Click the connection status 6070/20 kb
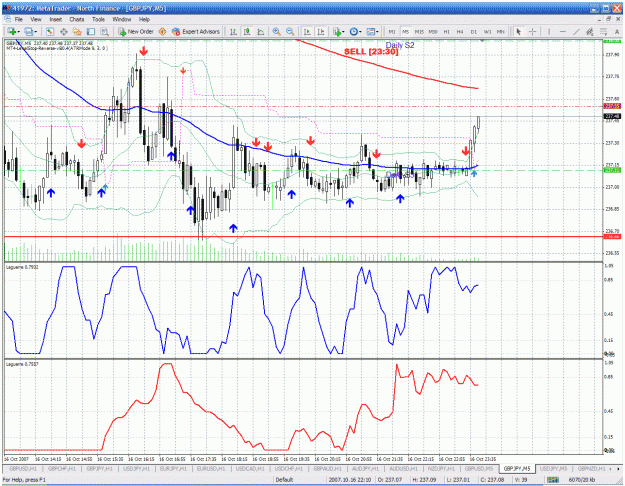Image resolution: width=625 pixels, height=486 pixels. coord(582,480)
